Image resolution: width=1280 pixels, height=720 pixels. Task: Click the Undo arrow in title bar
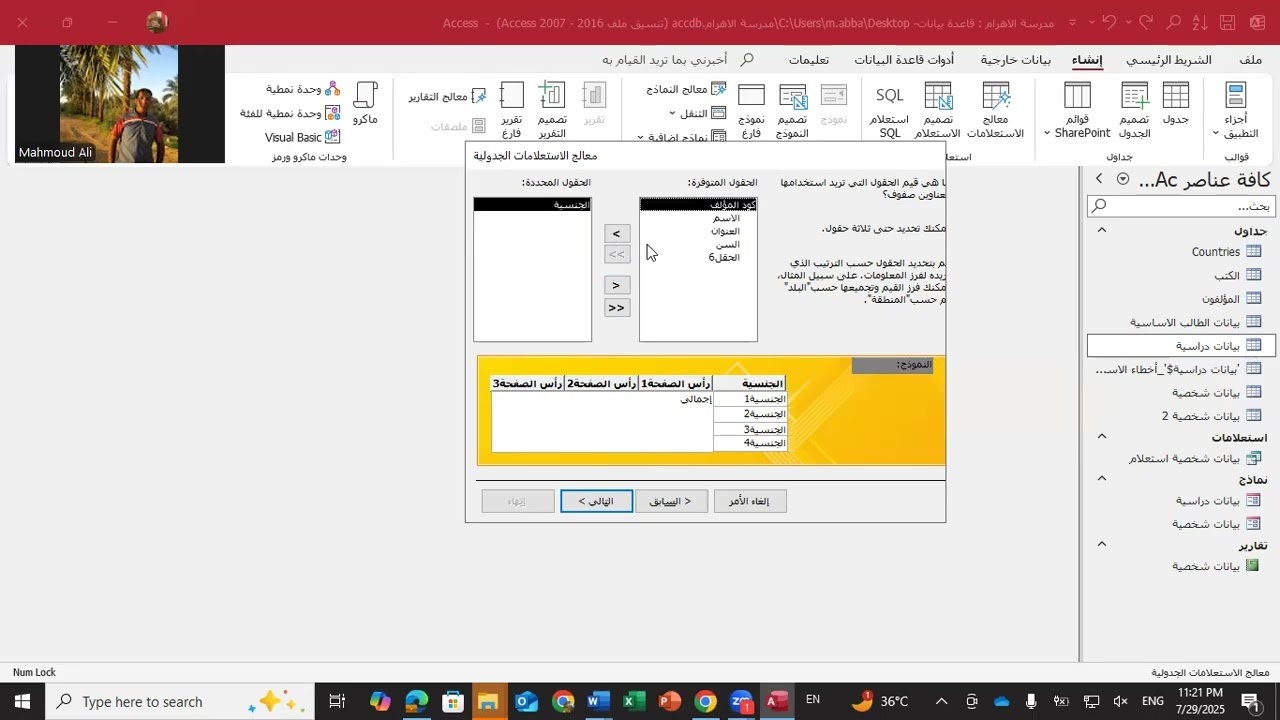tap(1108, 22)
